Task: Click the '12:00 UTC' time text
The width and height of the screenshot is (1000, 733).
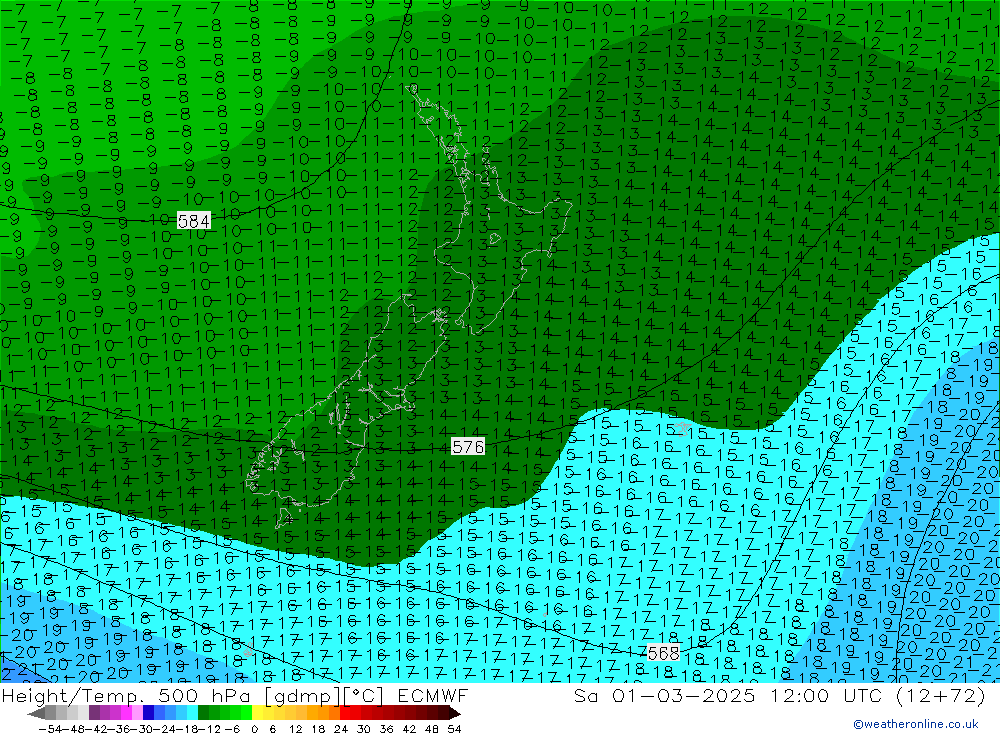Action: (826, 696)
